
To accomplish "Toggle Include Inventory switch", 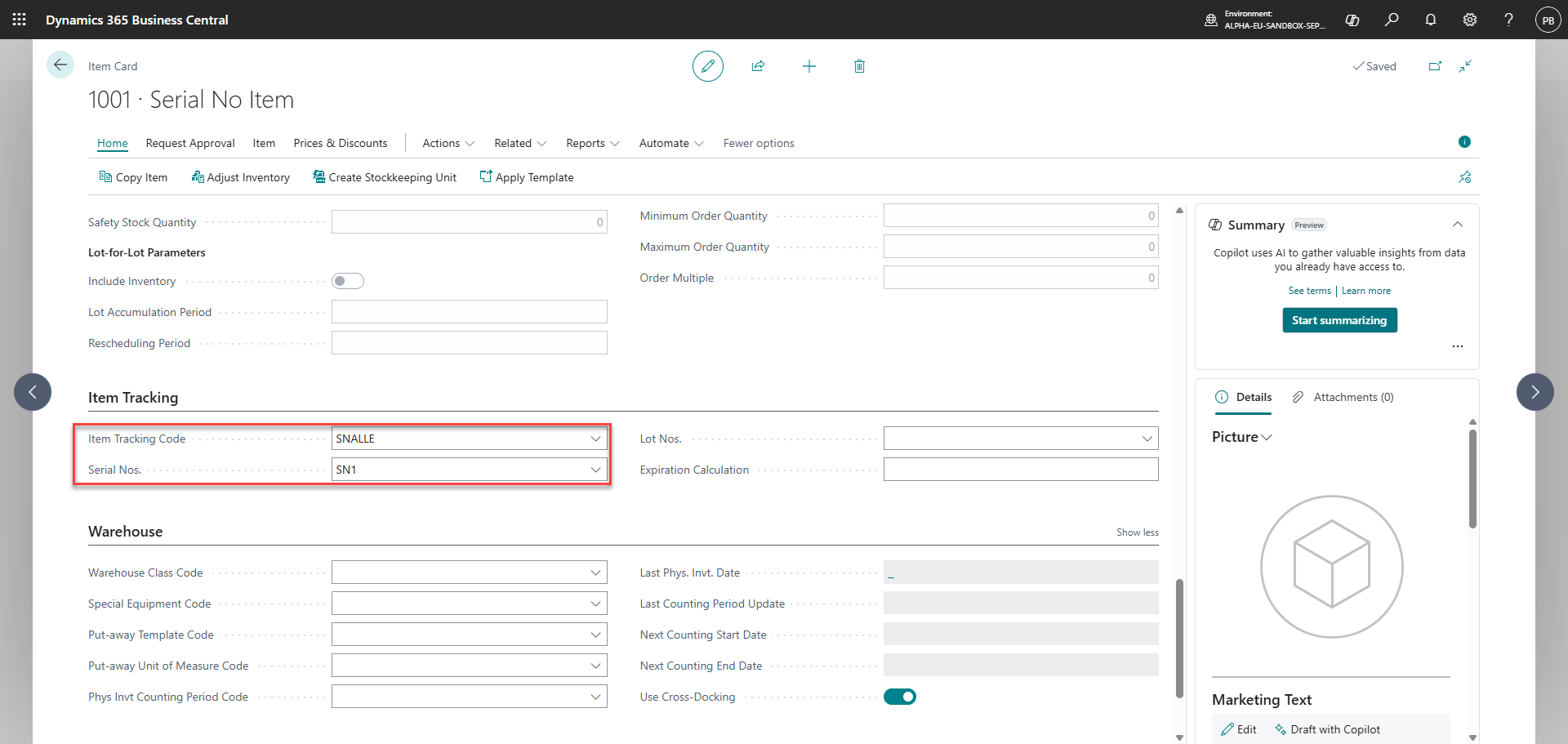I will coord(348,281).
